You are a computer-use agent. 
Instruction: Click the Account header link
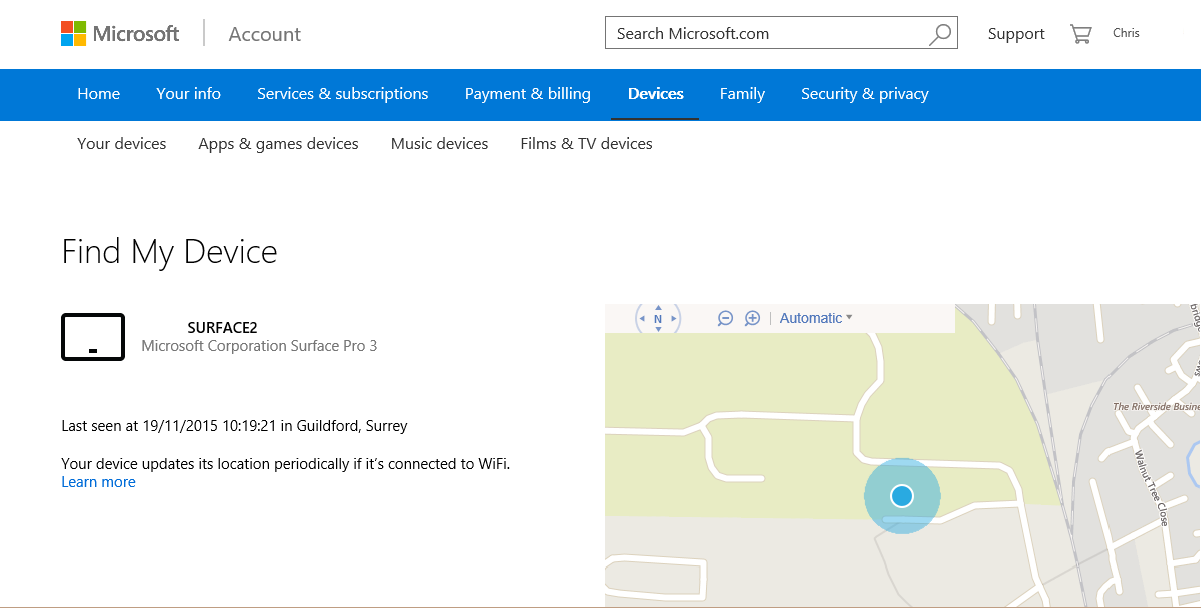click(265, 34)
